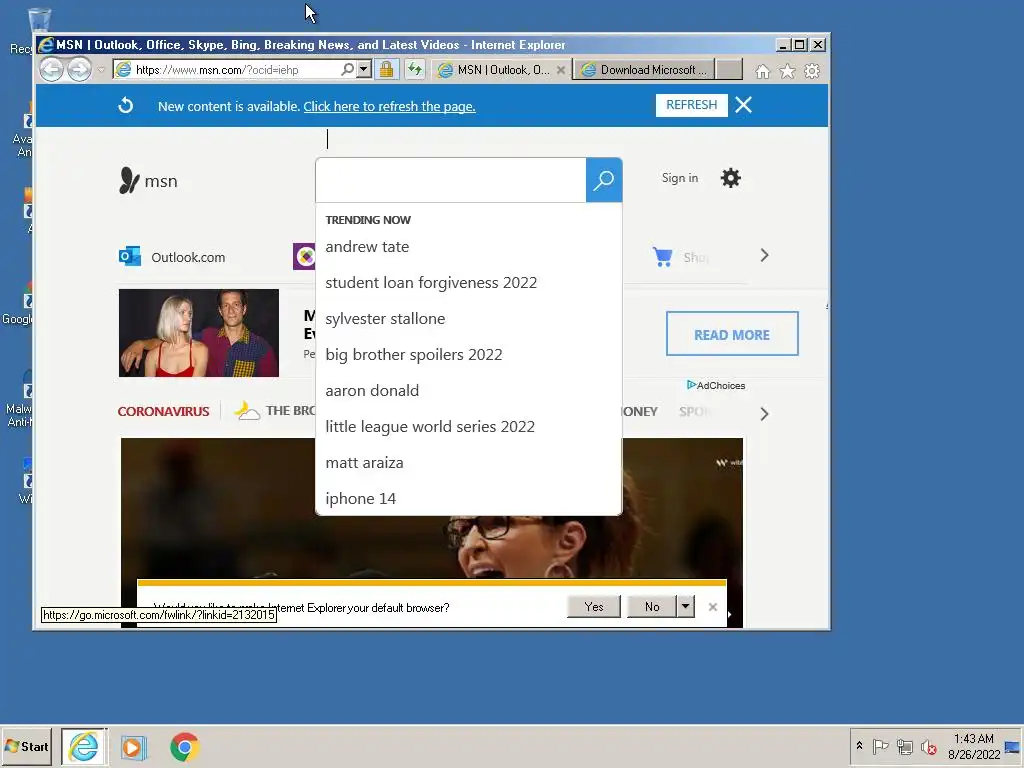Open the address bar autocomplete dropdown arrow
Viewport: 1024px width, 768px height.
coord(364,69)
